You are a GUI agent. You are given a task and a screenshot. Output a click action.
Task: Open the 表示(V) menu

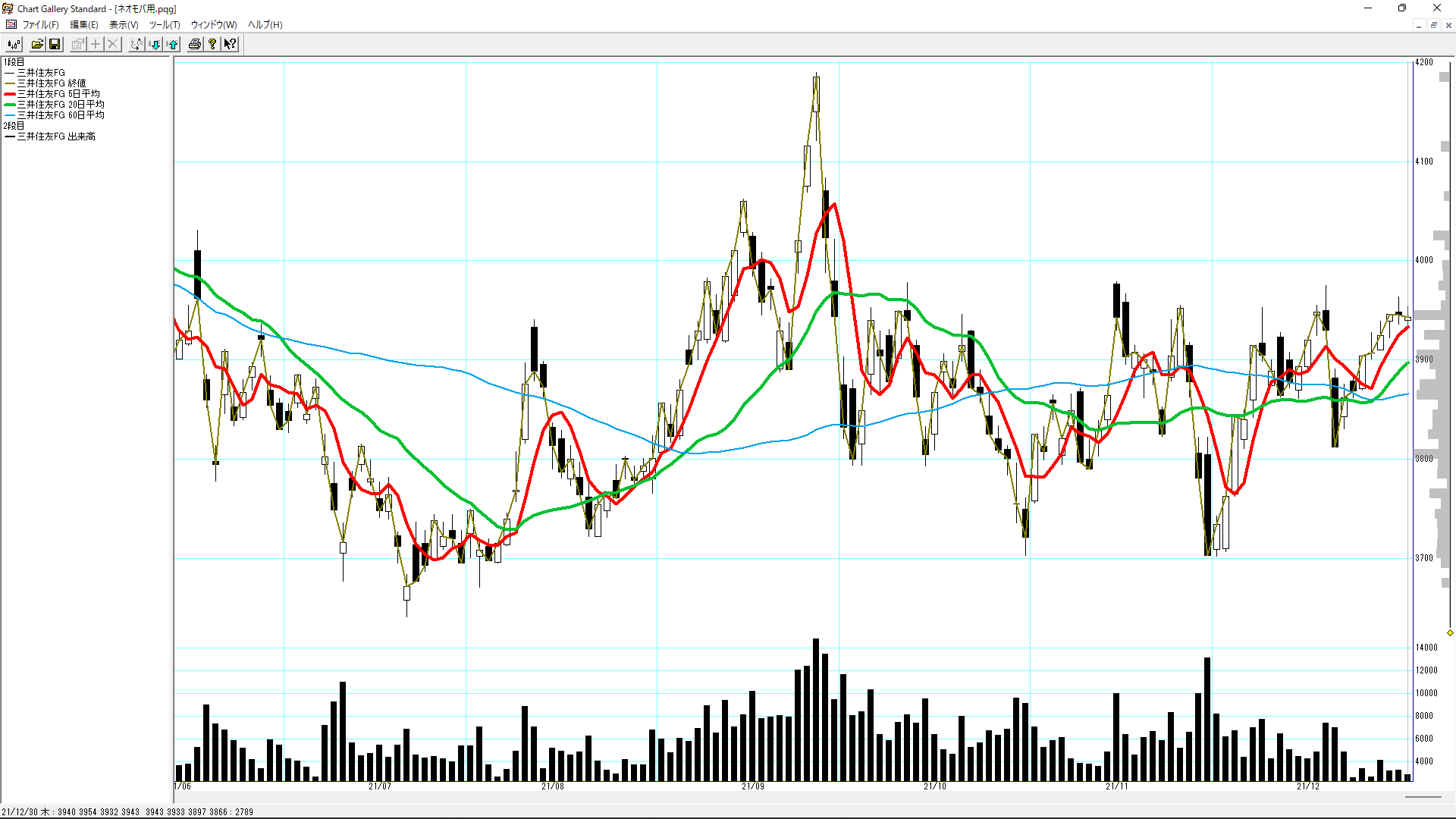(x=124, y=24)
